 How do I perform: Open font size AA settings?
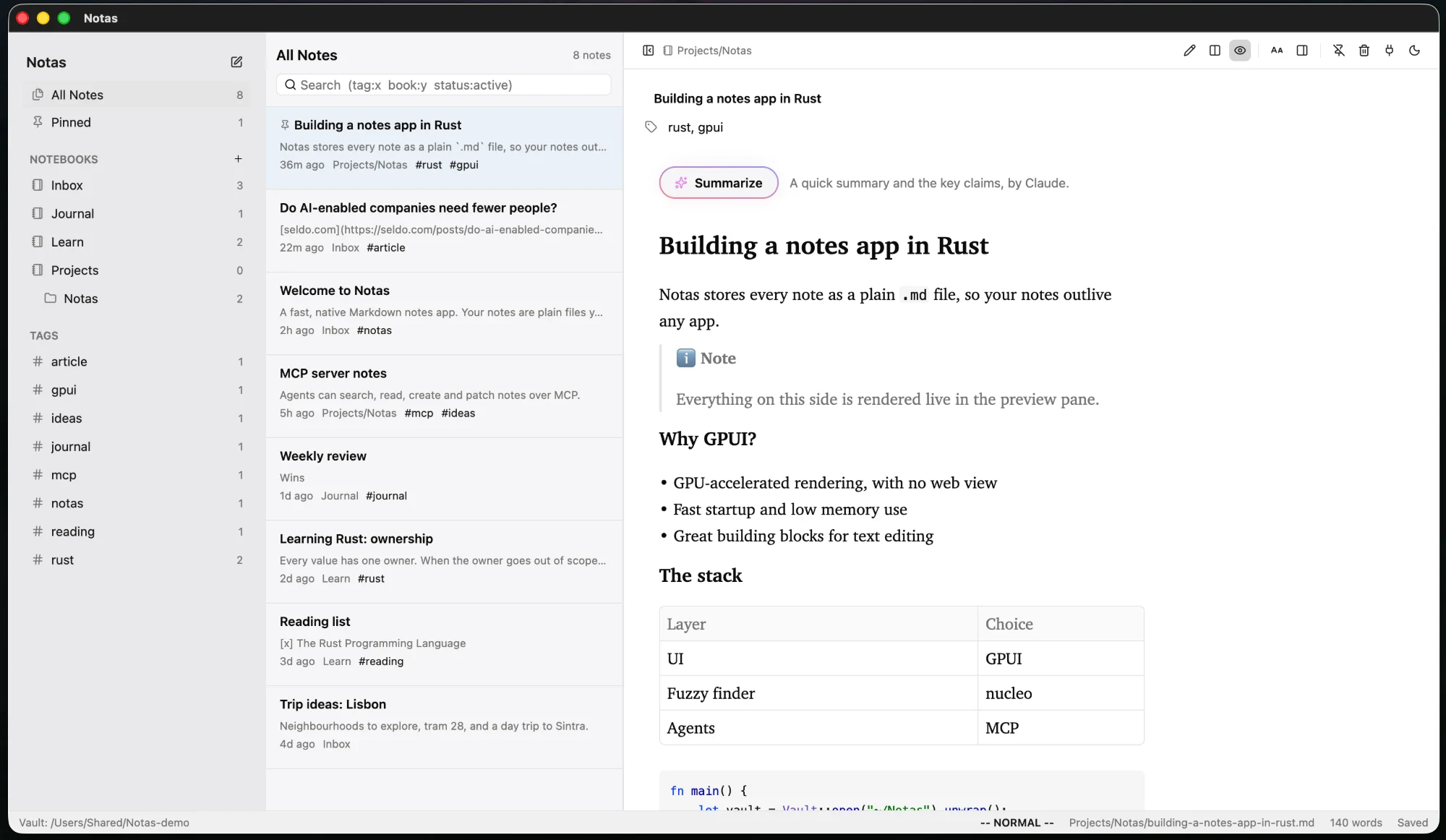(1277, 51)
